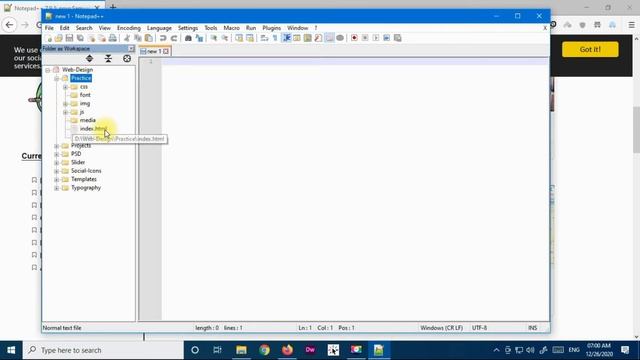The width and height of the screenshot is (640, 360).
Task: Click UTF-8 encoding in status bar
Action: [480, 328]
